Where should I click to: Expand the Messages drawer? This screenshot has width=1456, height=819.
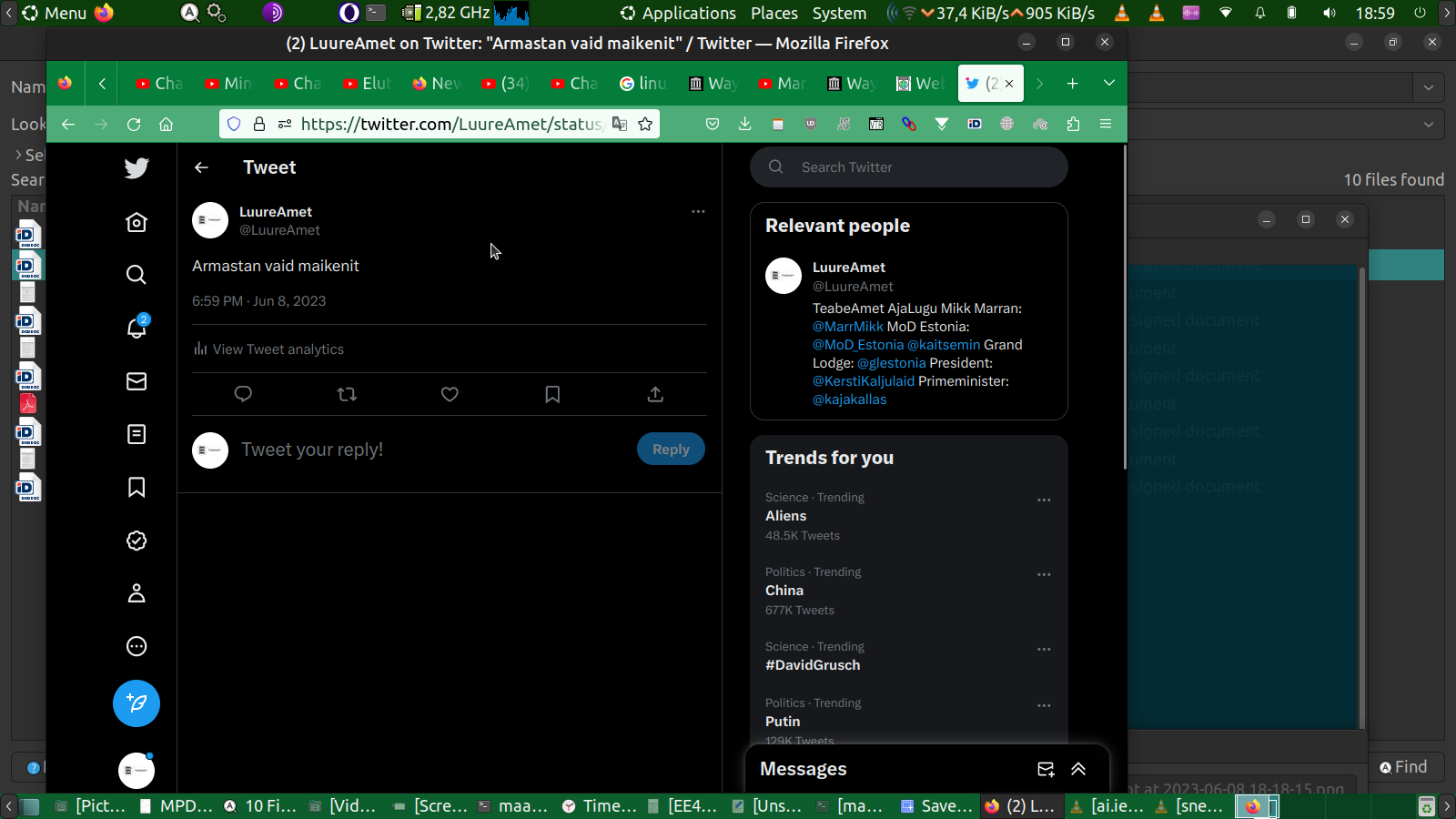pyautogui.click(x=1078, y=769)
